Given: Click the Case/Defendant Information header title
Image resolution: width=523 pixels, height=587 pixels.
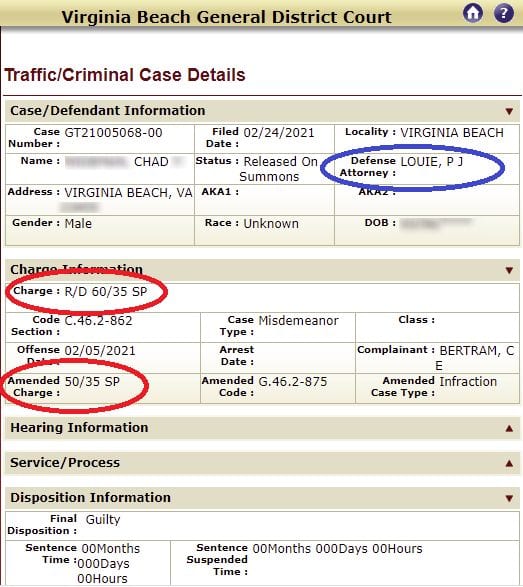Looking at the screenshot, I should pos(108,111).
